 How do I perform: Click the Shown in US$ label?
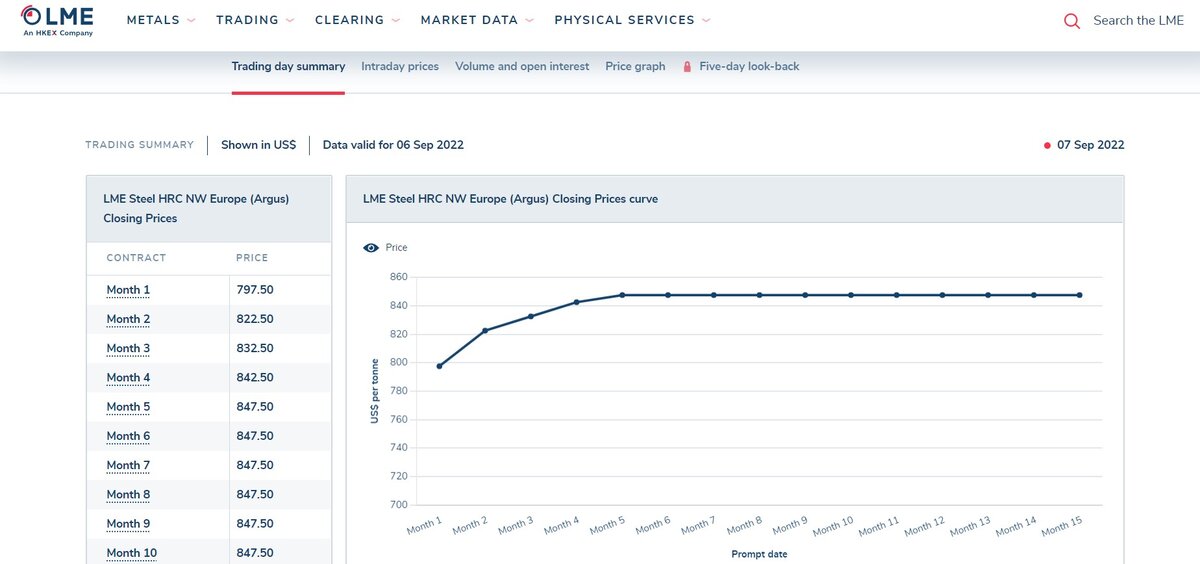click(258, 145)
